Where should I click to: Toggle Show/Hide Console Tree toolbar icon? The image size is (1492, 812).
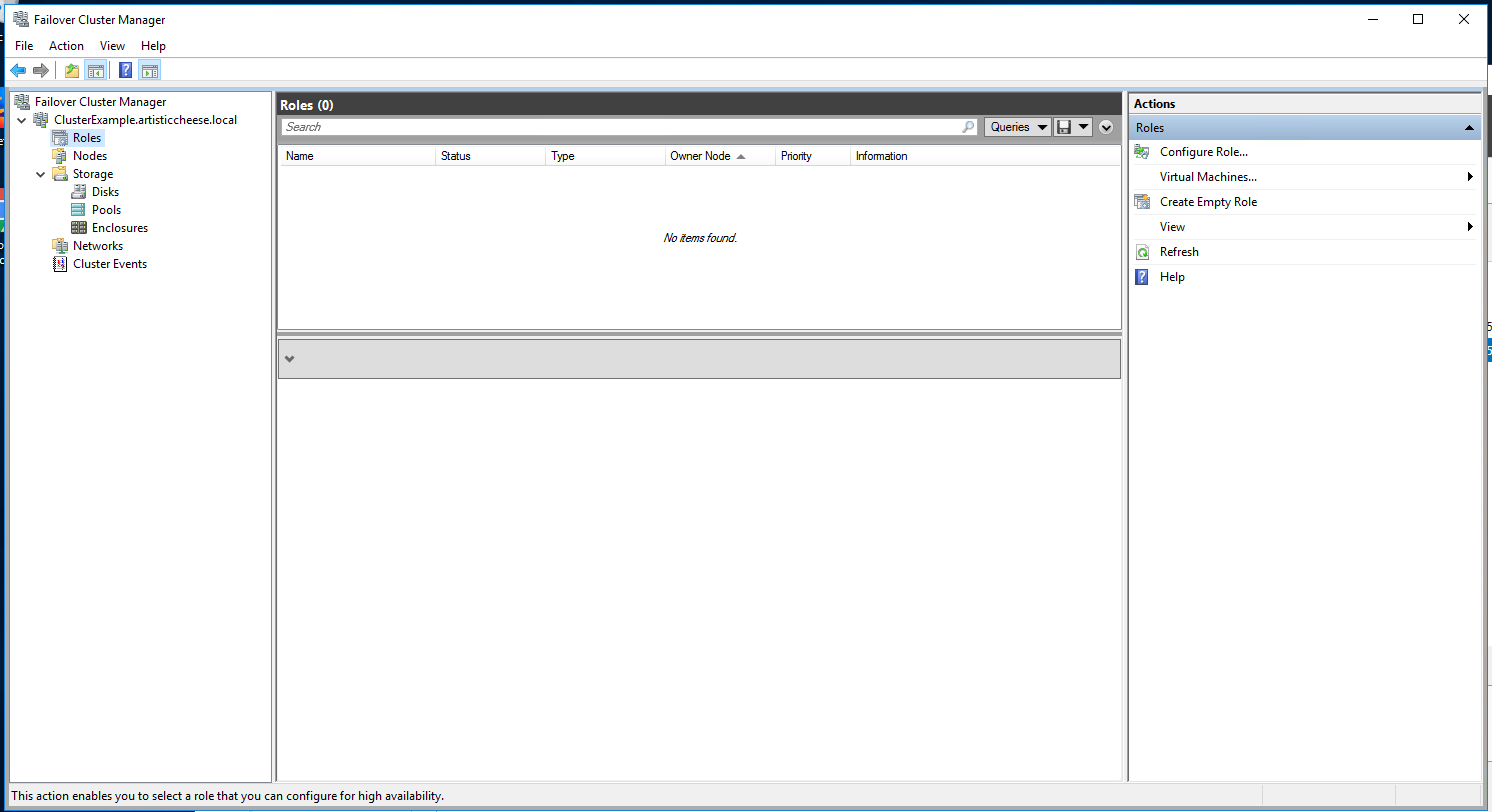[x=96, y=70]
